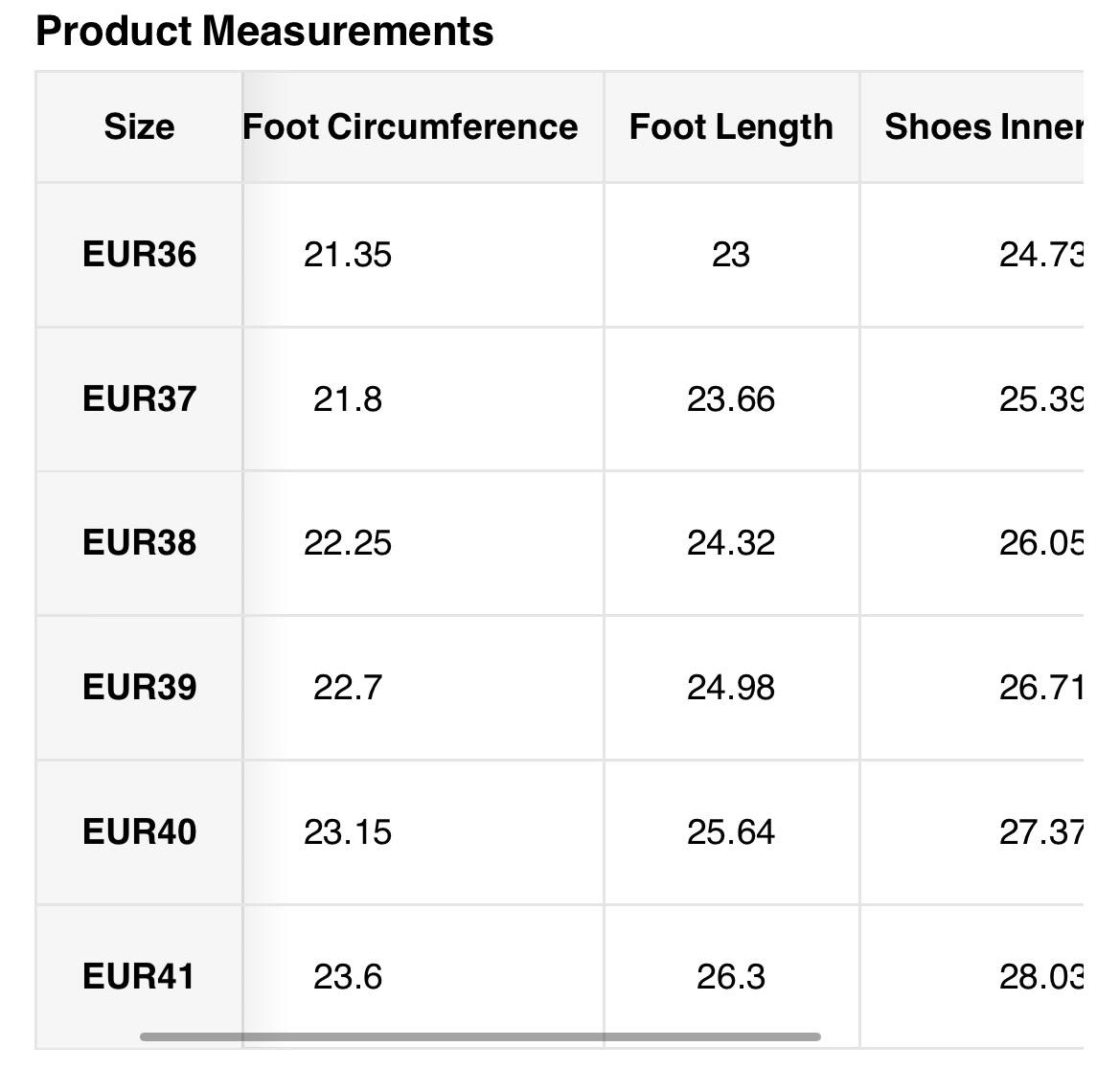Select the EUR39 size row label
Screen dimensions: 1120x1092
139,688
